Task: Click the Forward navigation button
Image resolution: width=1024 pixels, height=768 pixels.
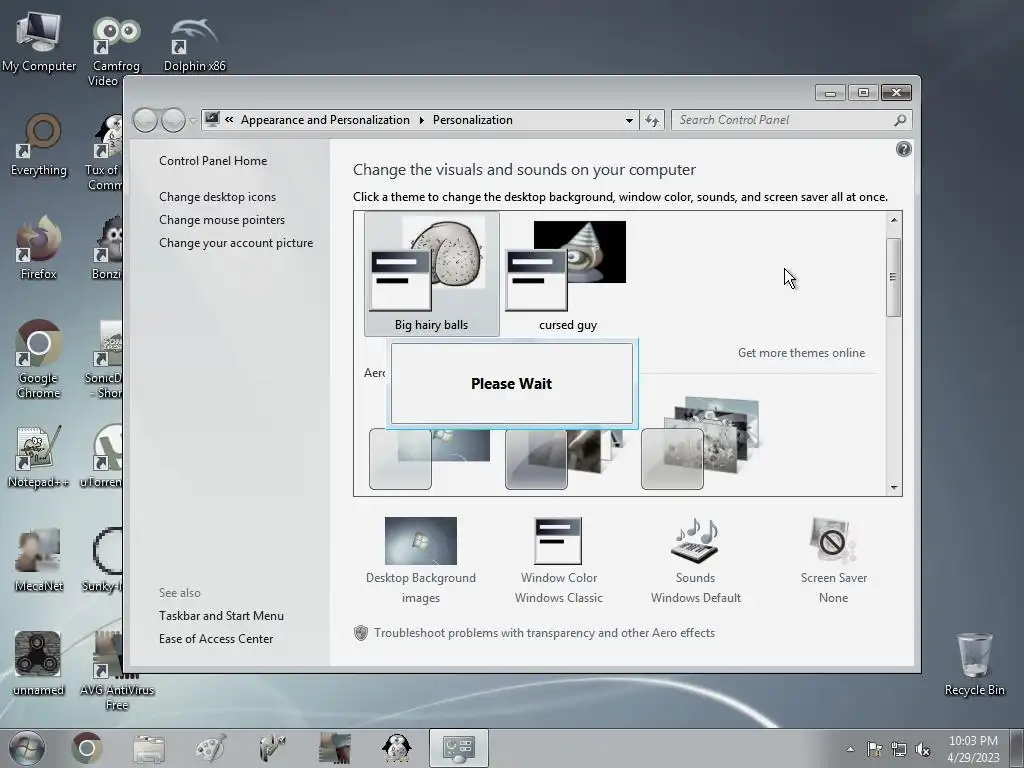Action: [x=173, y=120]
